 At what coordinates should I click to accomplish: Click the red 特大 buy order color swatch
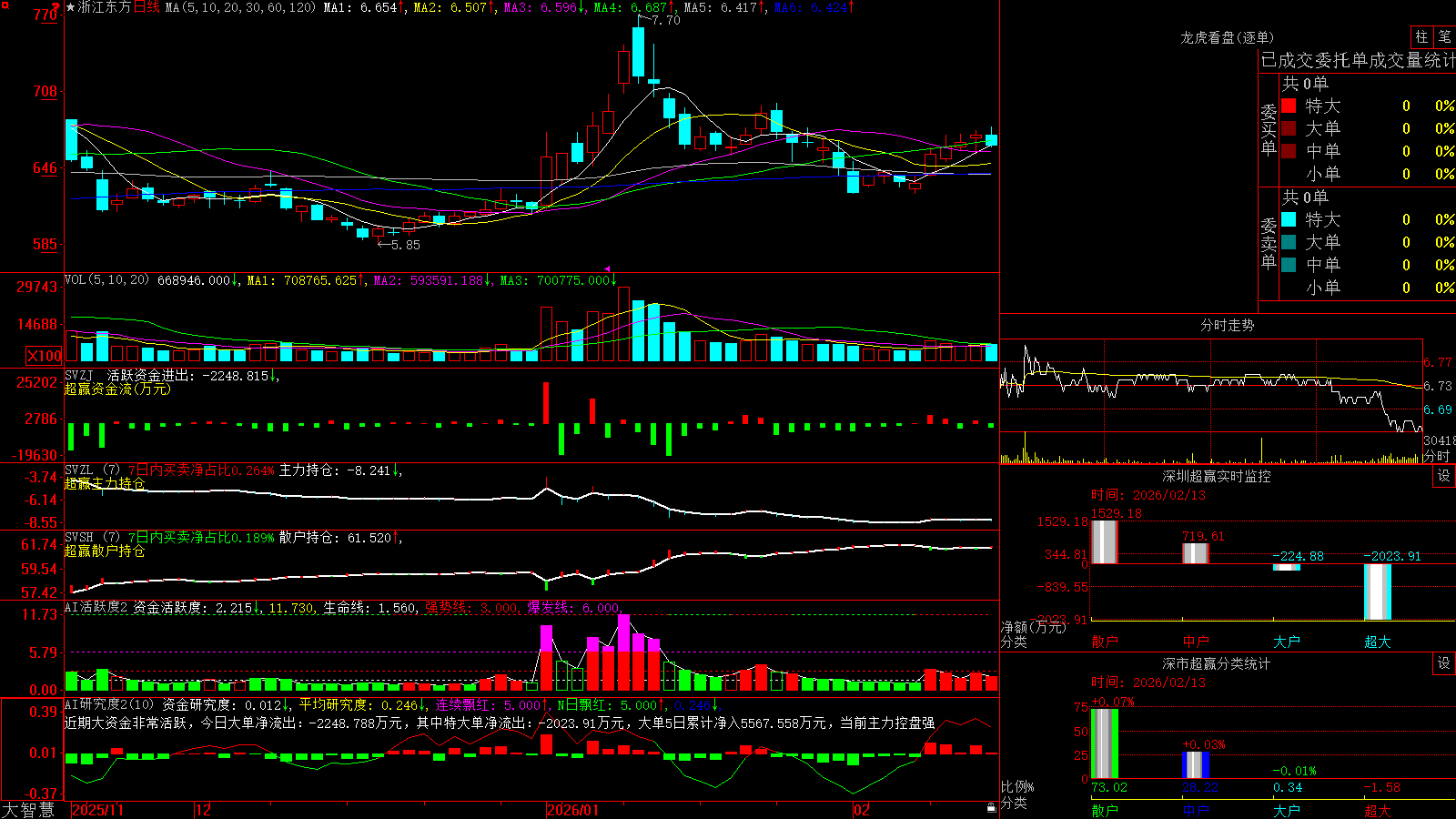point(1289,106)
